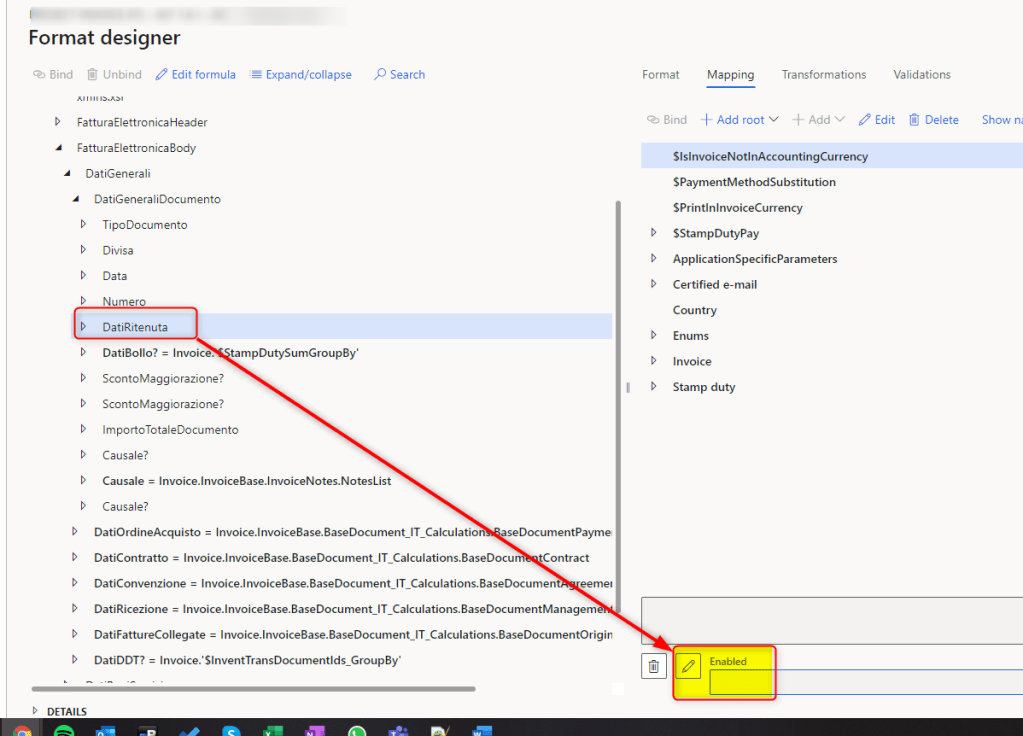This screenshot has width=1023, height=736.
Task: Expand the DatiRitenuta tree node
Action: (84, 327)
